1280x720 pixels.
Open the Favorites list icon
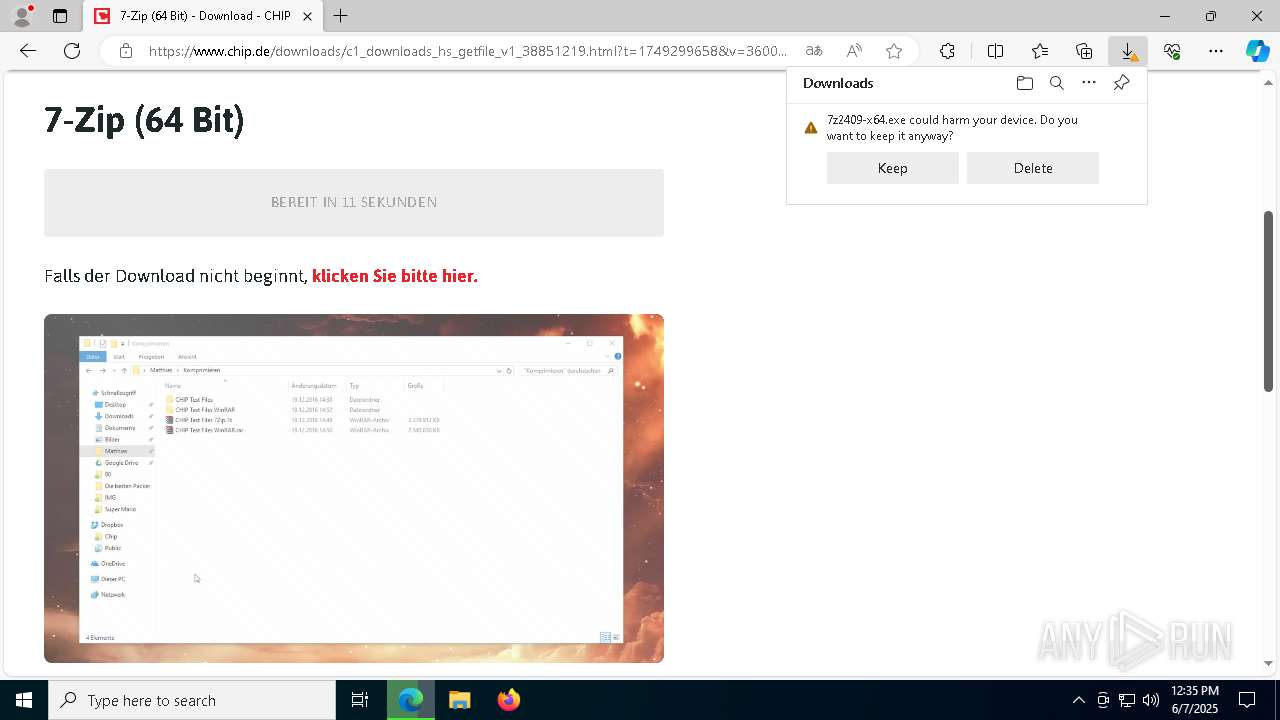tap(1040, 51)
